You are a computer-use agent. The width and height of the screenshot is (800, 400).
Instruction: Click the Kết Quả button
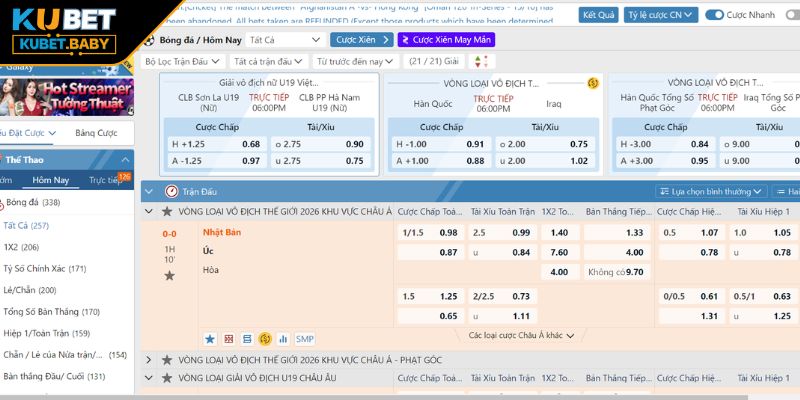click(598, 15)
